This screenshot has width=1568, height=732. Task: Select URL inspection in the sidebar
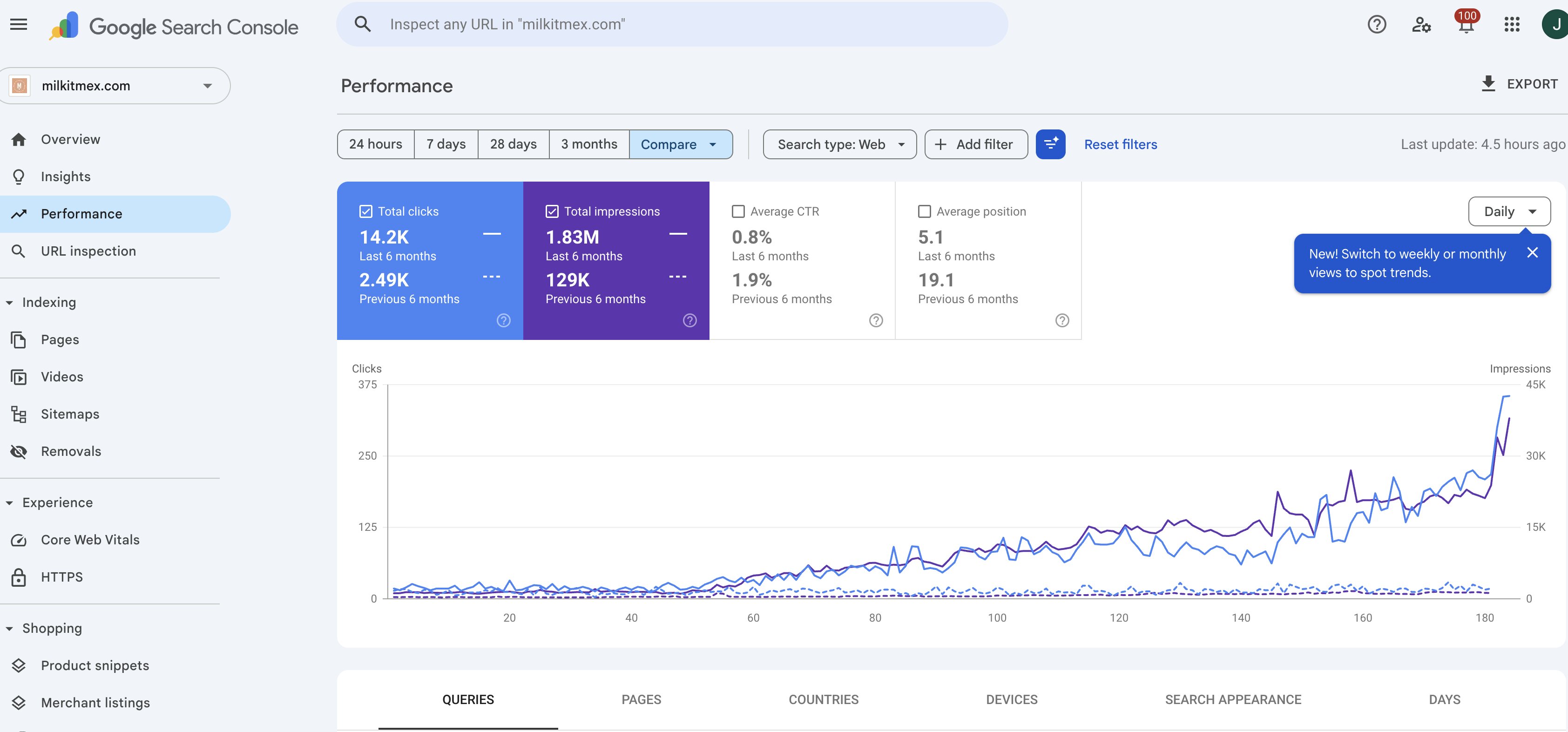tap(88, 251)
